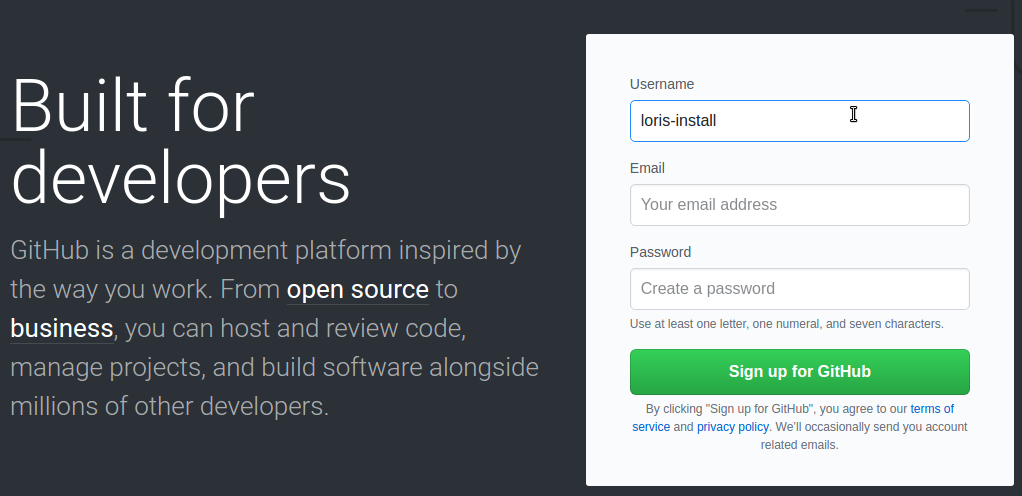Click the 'Create a password' field

click(x=799, y=289)
